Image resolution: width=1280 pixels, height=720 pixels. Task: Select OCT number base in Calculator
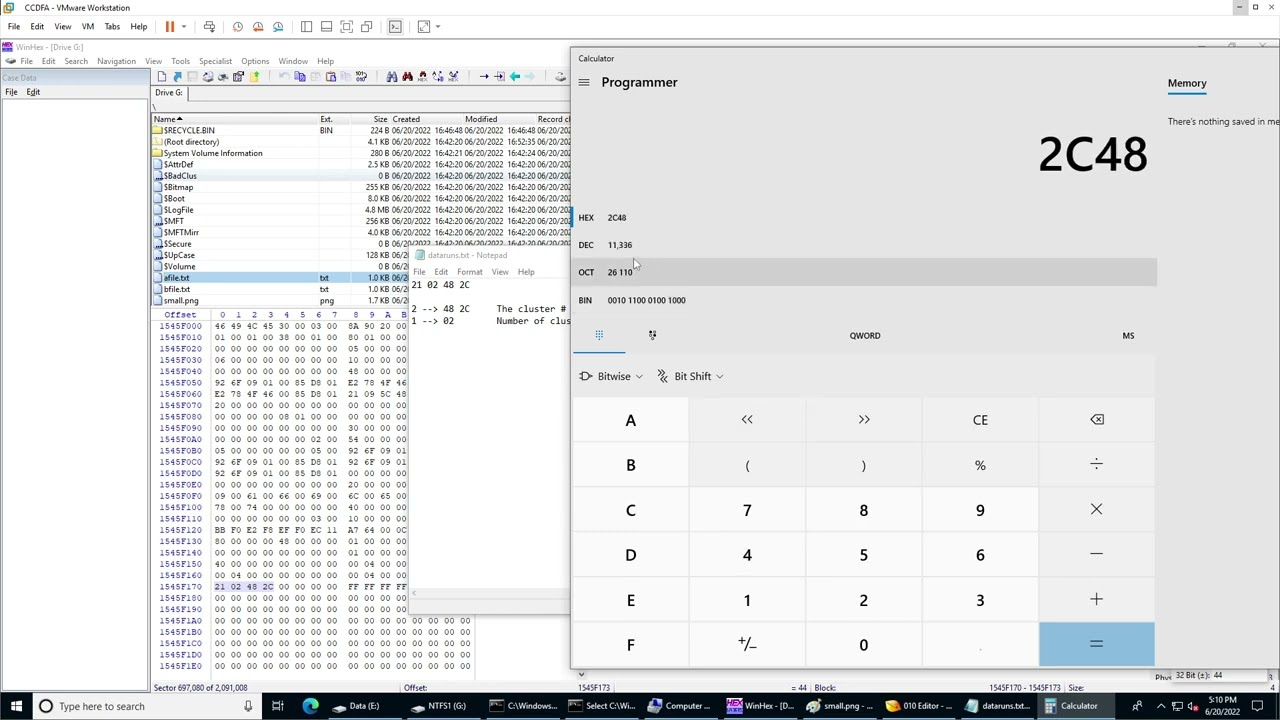point(864,272)
